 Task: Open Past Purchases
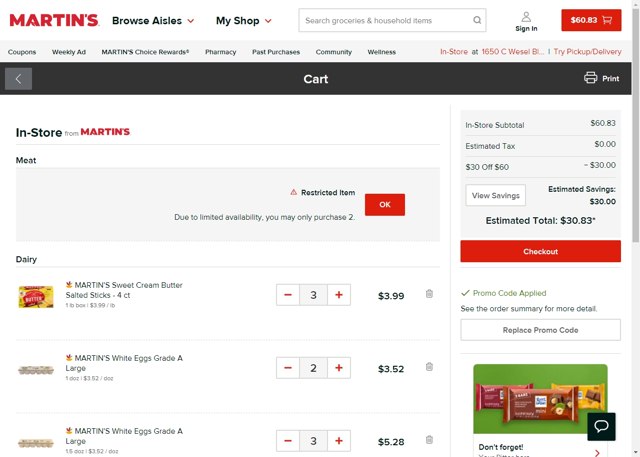[x=276, y=52]
